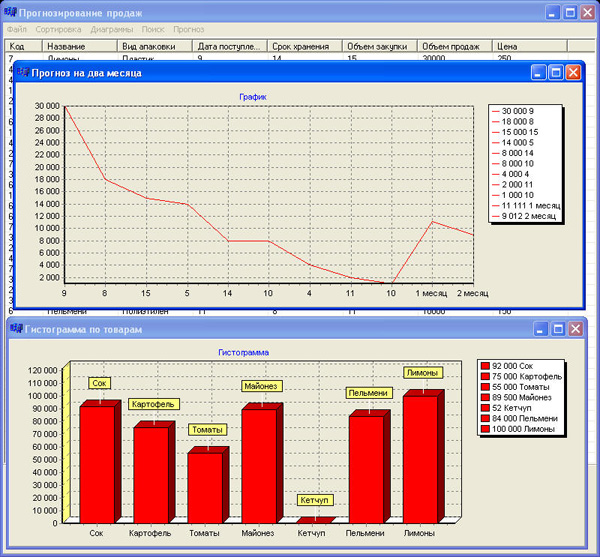Viewport: 600px width, 557px height.
Task: Close the Прогноз на два месяца window
Action: (x=573, y=73)
